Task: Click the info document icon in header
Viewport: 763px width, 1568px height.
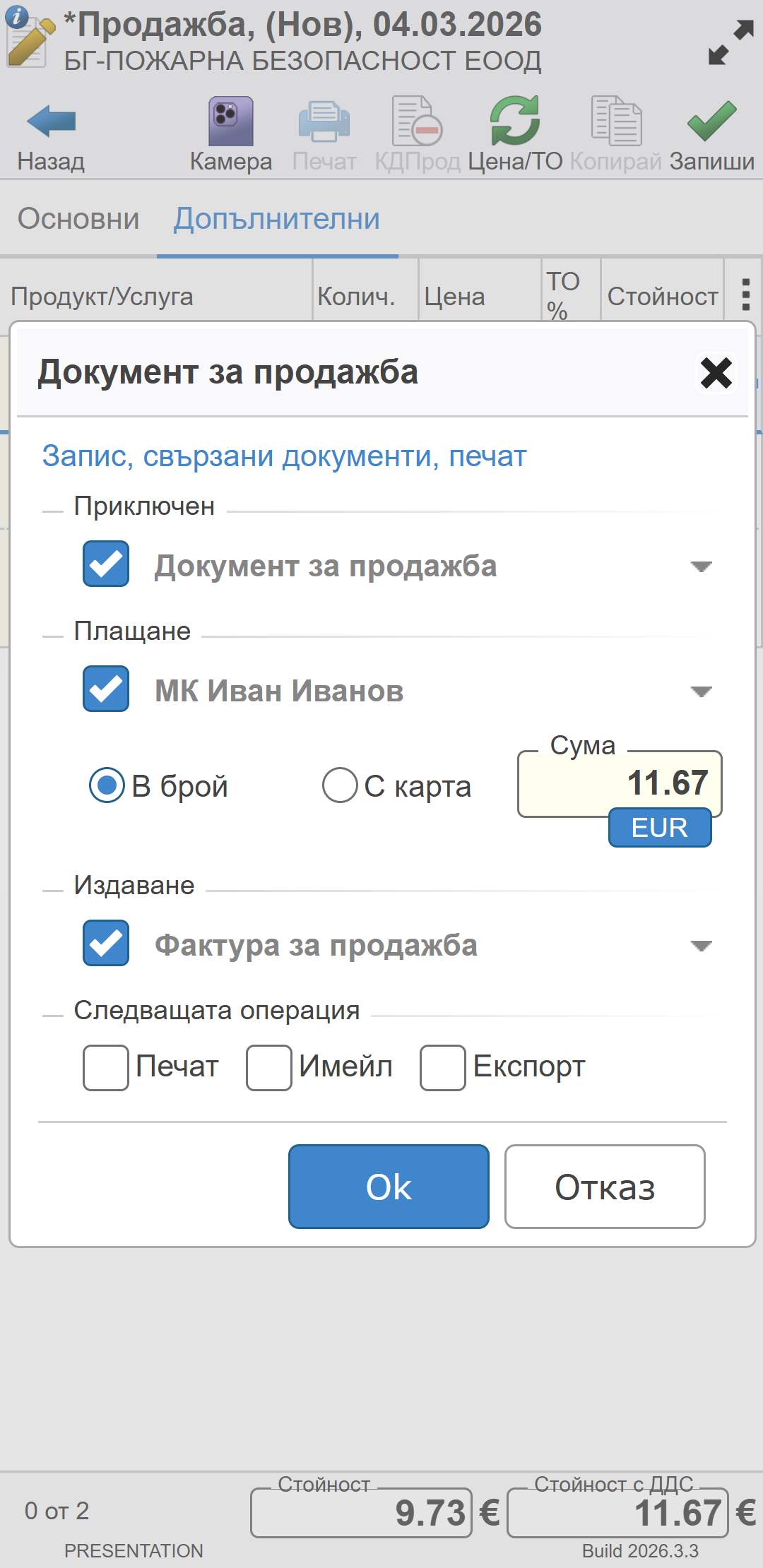Action: [28, 37]
